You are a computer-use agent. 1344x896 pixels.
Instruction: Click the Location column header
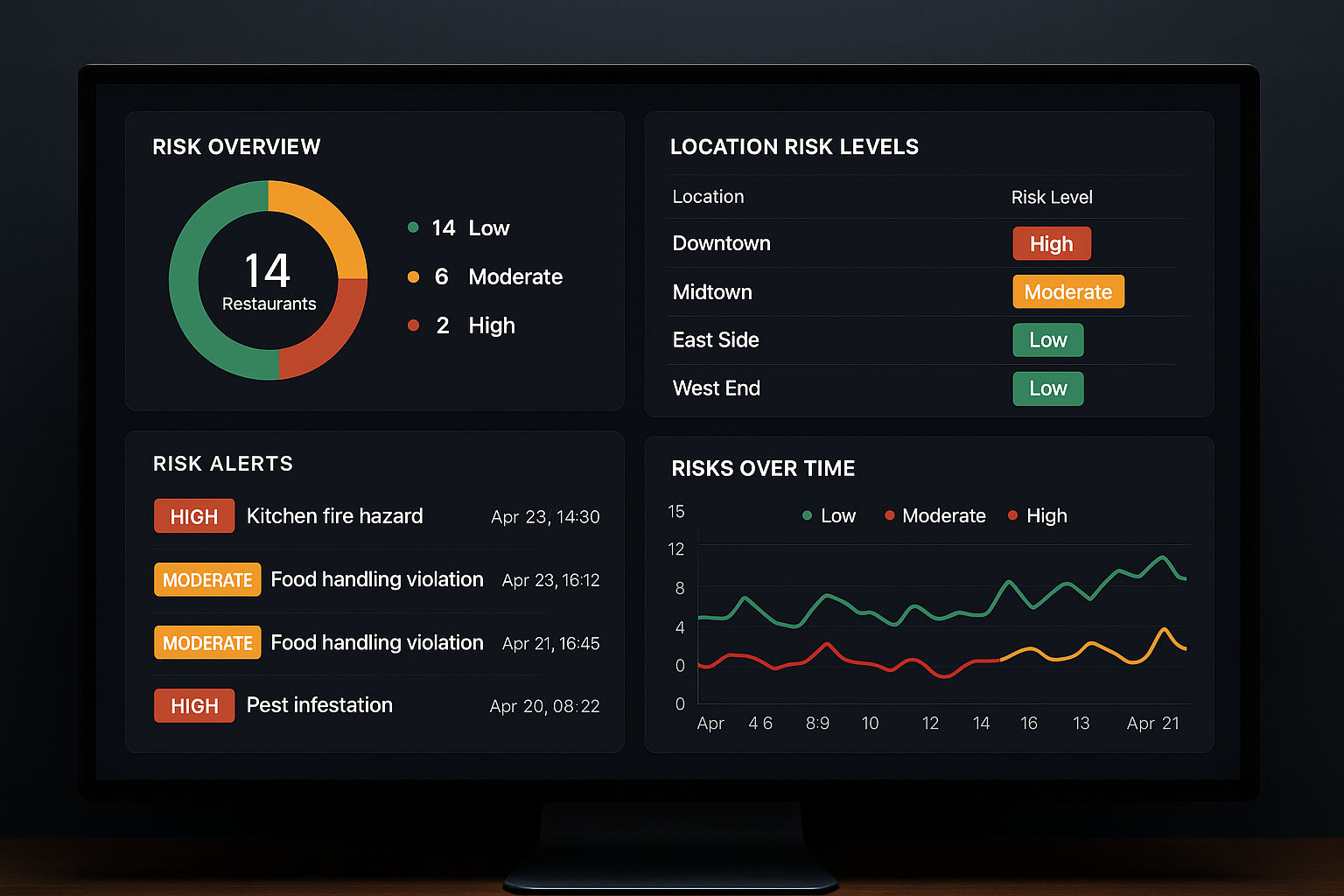(x=708, y=197)
